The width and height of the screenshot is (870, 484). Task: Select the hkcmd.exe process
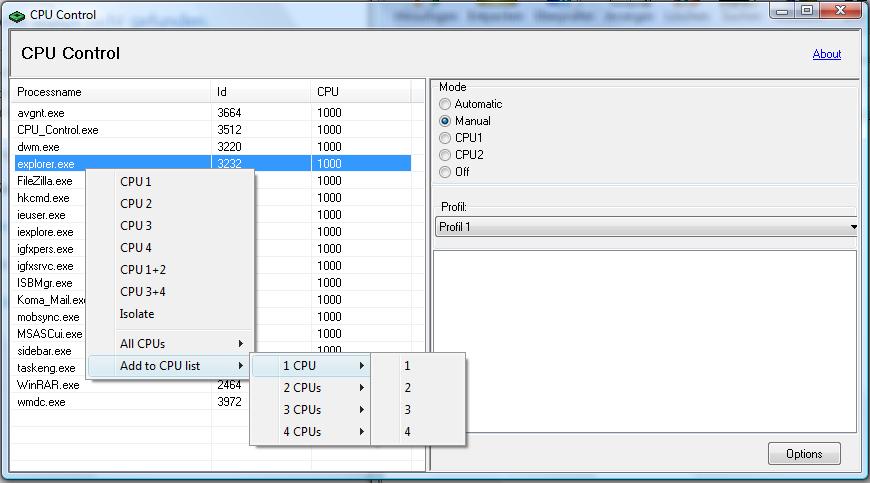coord(43,198)
